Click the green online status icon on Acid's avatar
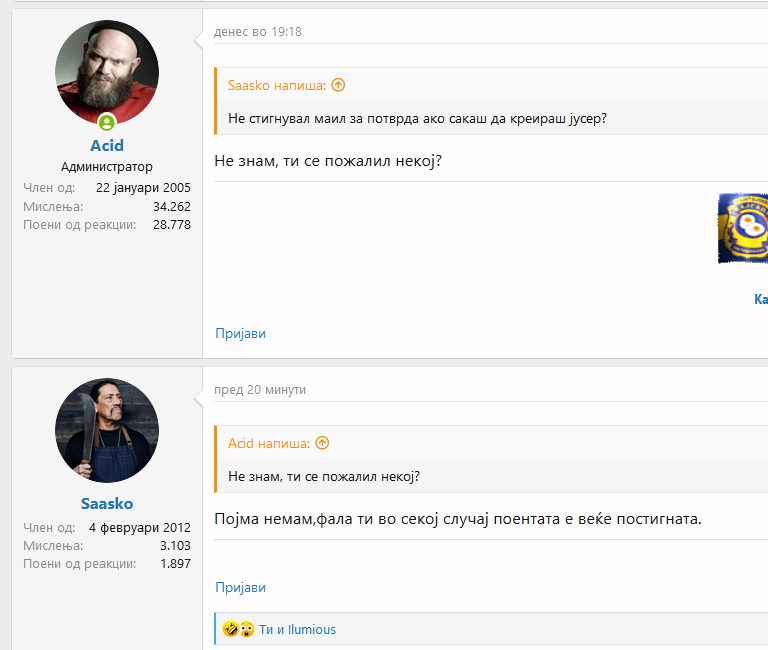Image resolution: width=768 pixels, height=650 pixels. tap(107, 122)
